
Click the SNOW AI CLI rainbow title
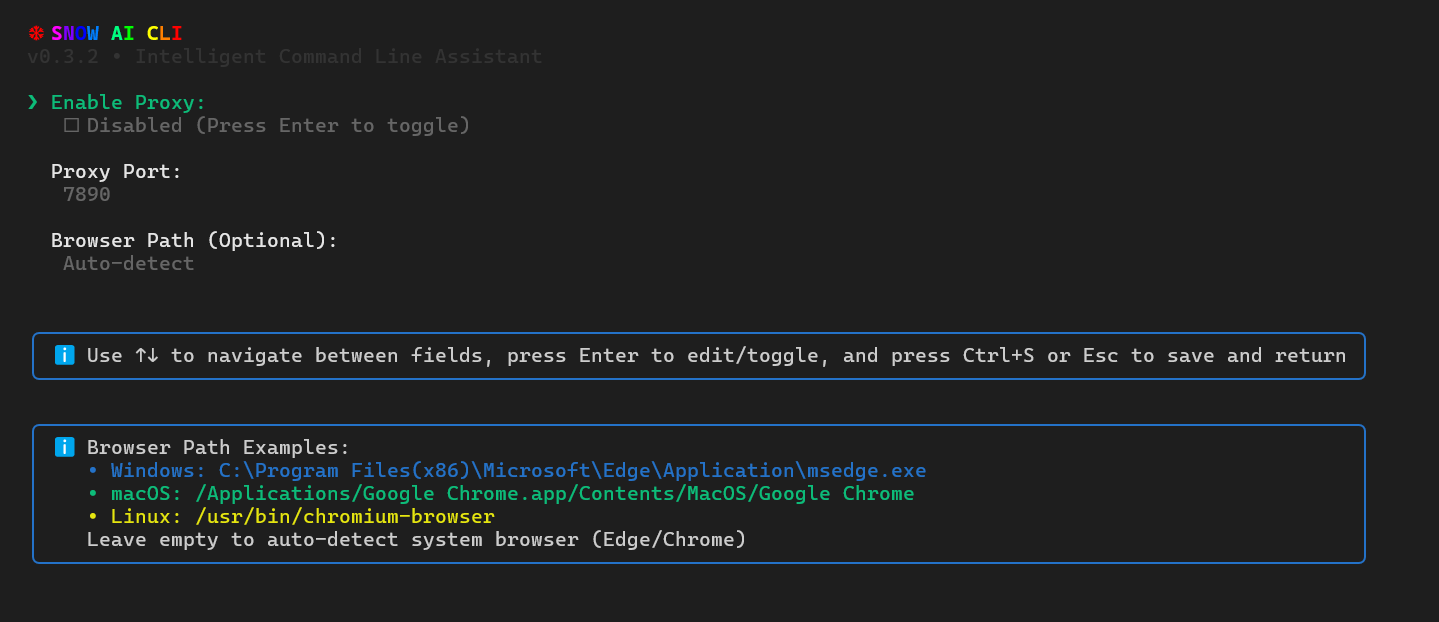(x=117, y=33)
